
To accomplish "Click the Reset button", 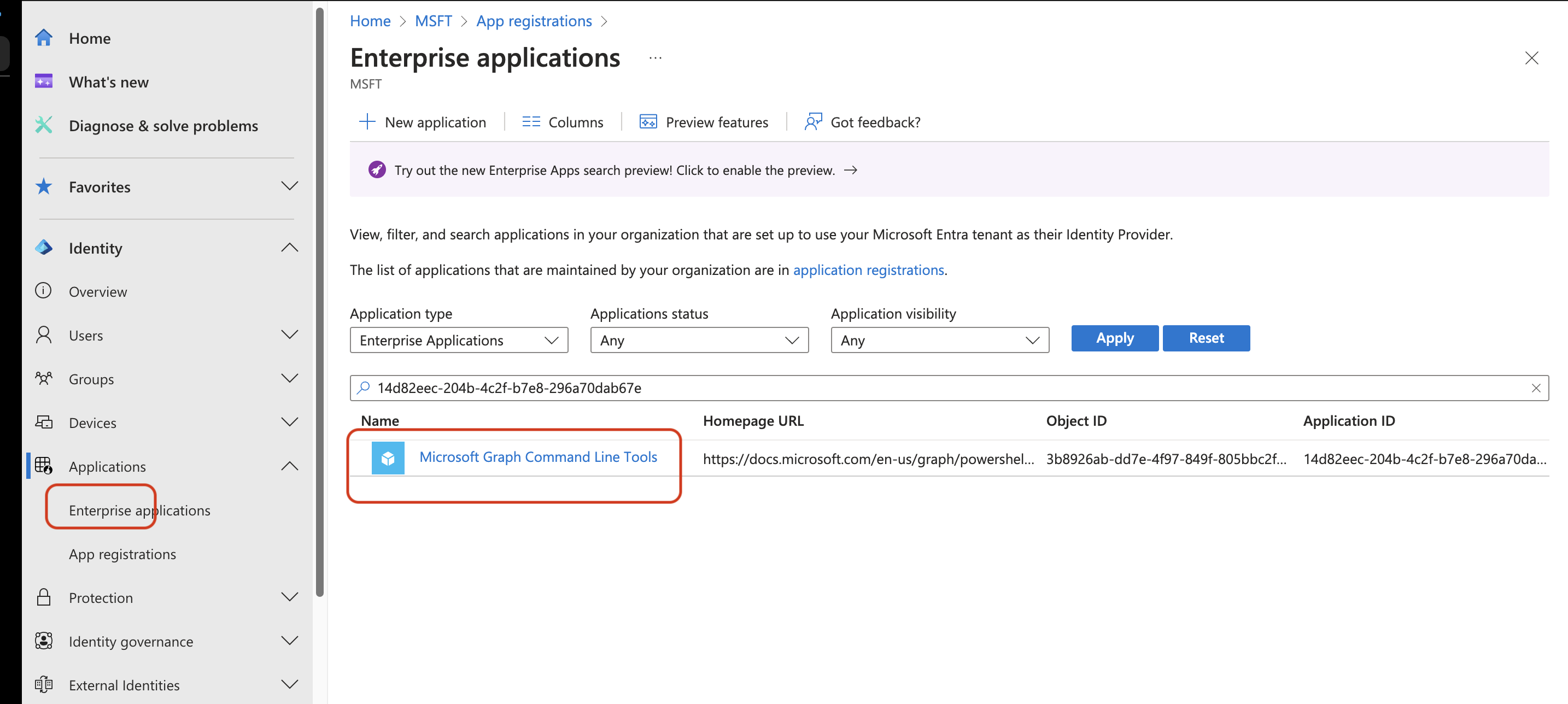I will [x=1206, y=337].
